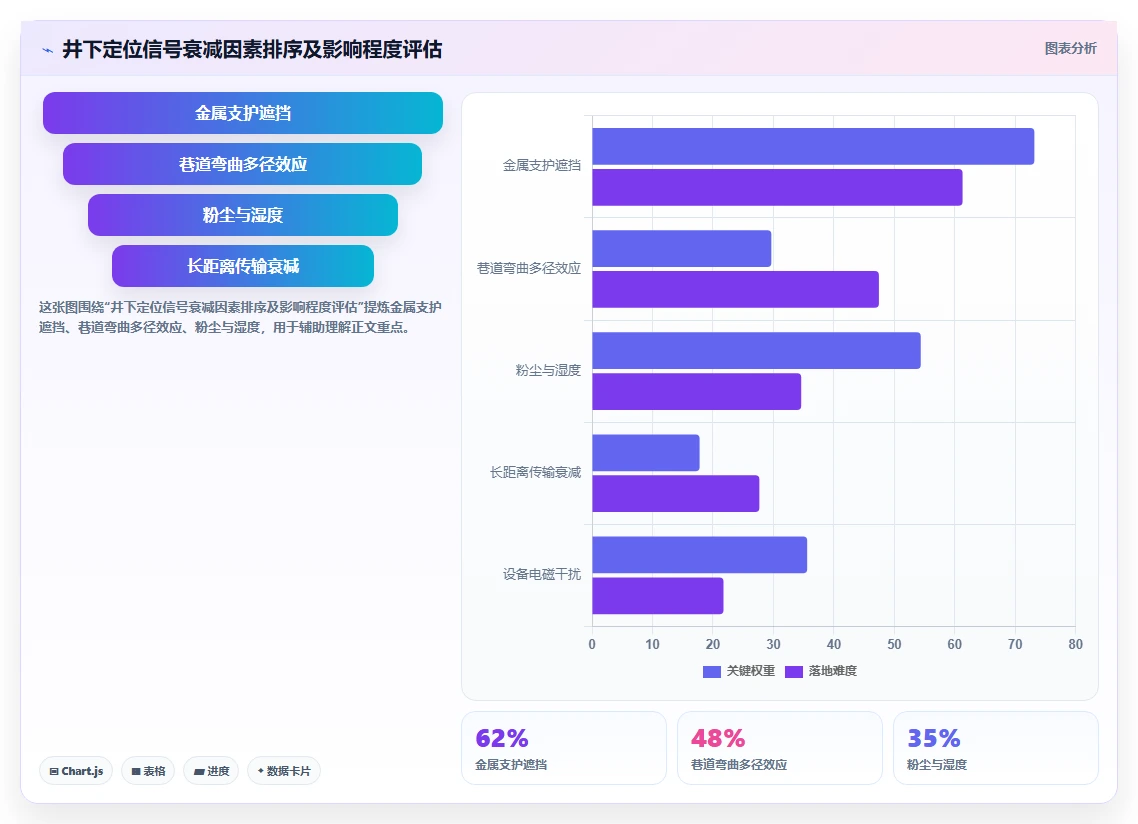This screenshot has height=824, width=1138.
Task: Click the 落地难度 bar for 长距离传输衰减
Action: [676, 494]
